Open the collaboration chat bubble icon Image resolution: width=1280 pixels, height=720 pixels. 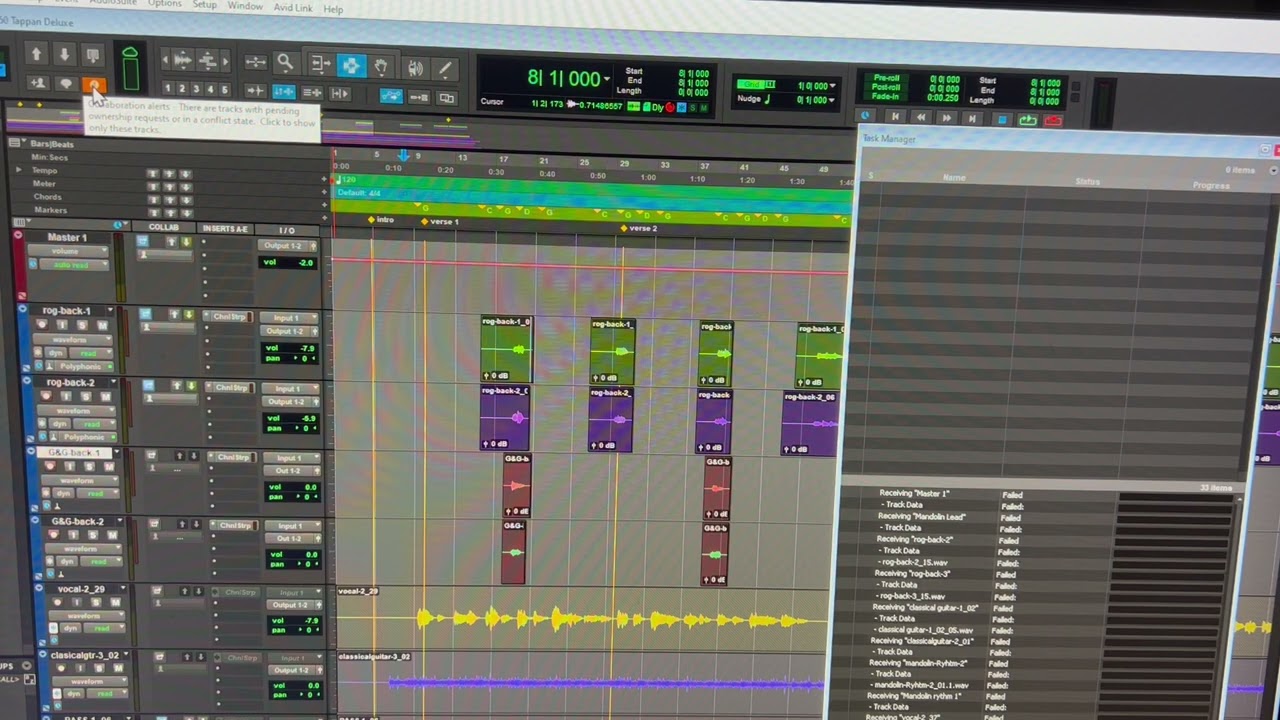(66, 83)
